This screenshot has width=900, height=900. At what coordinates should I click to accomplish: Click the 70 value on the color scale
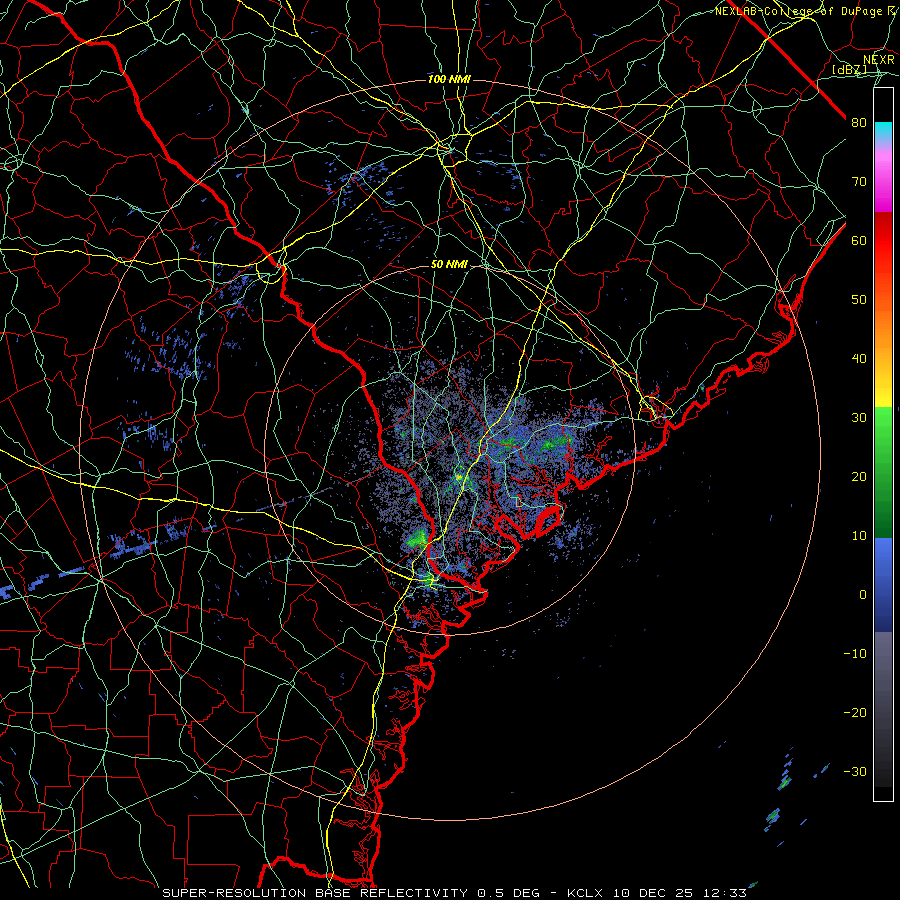pyautogui.click(x=859, y=182)
